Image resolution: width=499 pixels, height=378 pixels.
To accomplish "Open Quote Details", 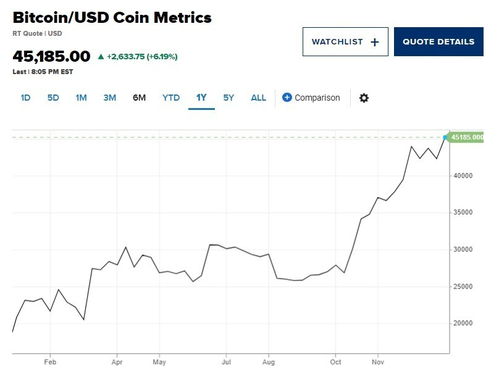I will click(439, 42).
